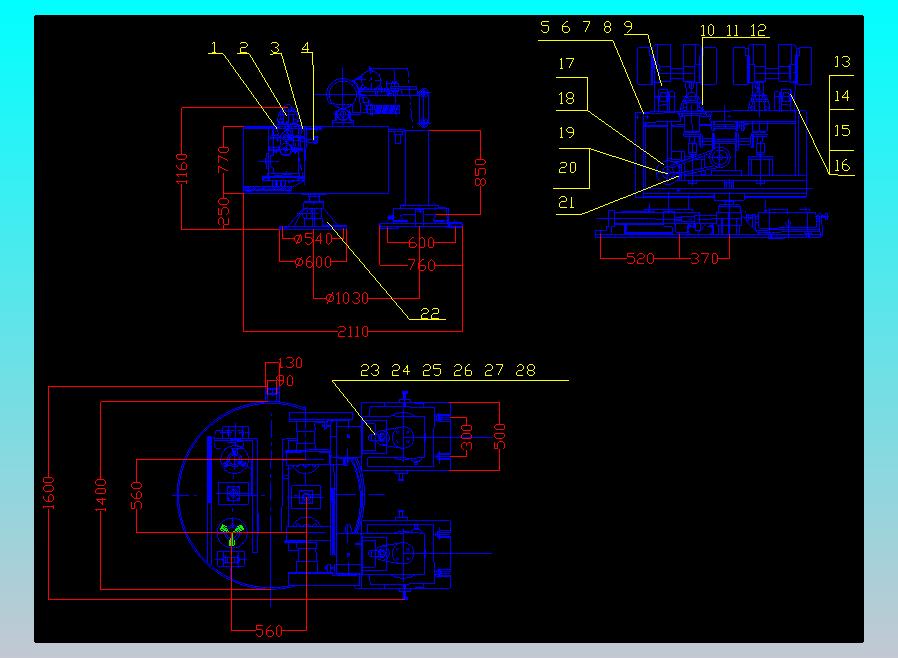Click the green three-lobed symbol in plan view

[x=232, y=534]
